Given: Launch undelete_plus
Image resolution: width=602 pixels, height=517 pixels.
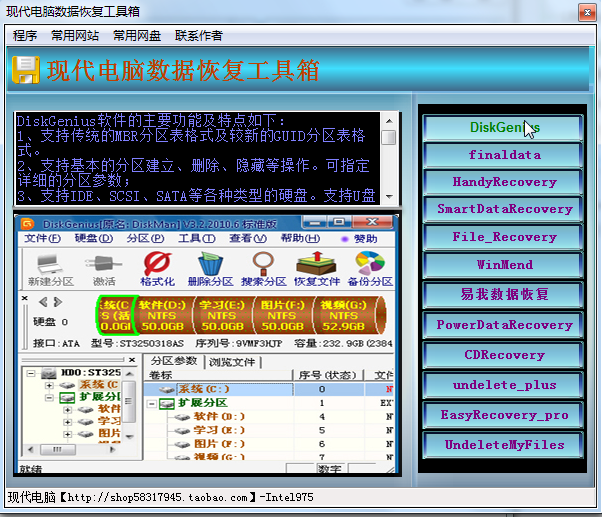Looking at the screenshot, I should (x=503, y=385).
